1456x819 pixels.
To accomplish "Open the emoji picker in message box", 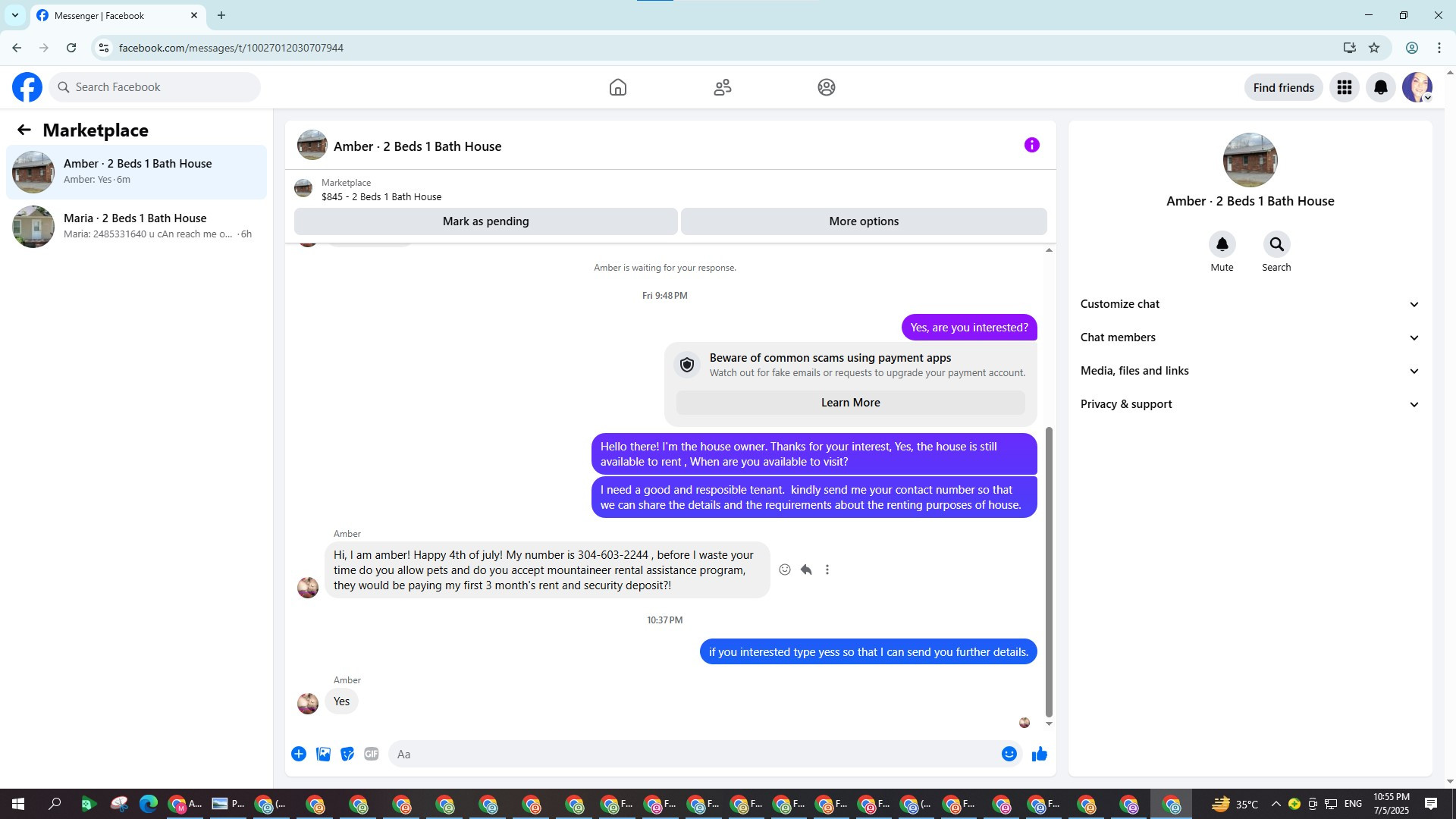I will (1009, 754).
